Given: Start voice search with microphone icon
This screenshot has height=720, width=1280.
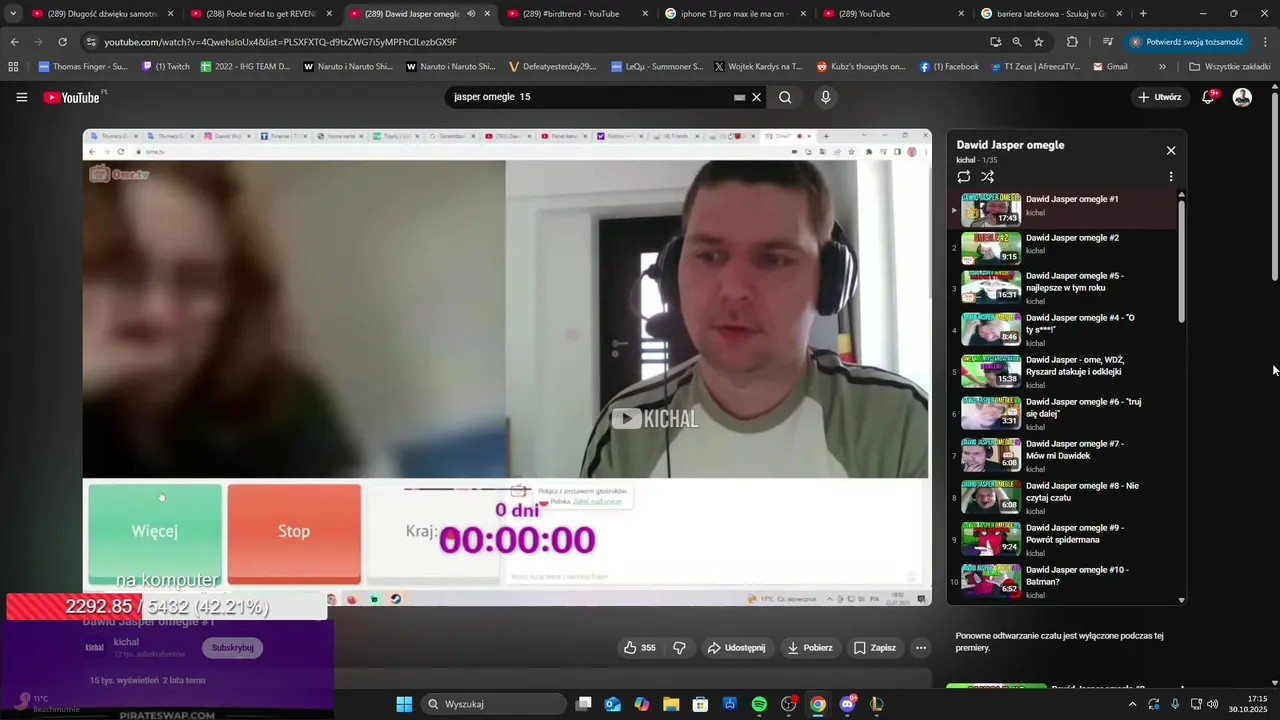Looking at the screenshot, I should point(825,97).
